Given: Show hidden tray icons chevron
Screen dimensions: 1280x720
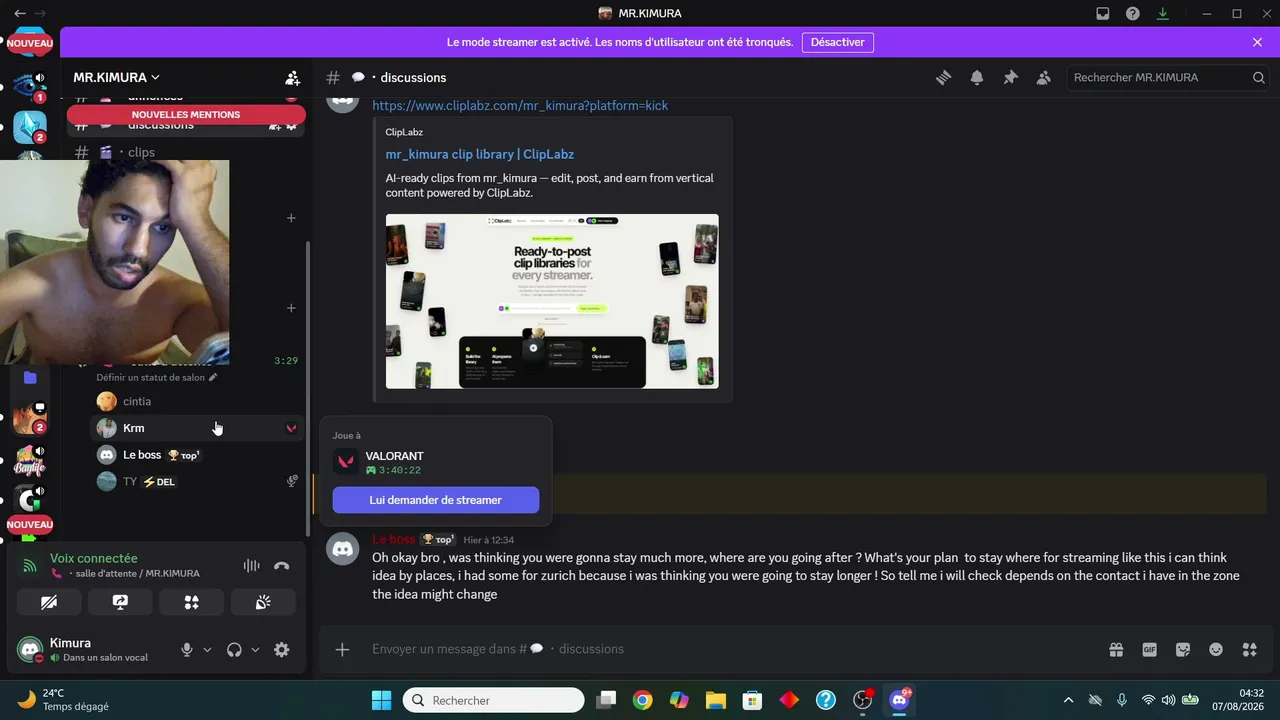Looking at the screenshot, I should [x=1068, y=700].
